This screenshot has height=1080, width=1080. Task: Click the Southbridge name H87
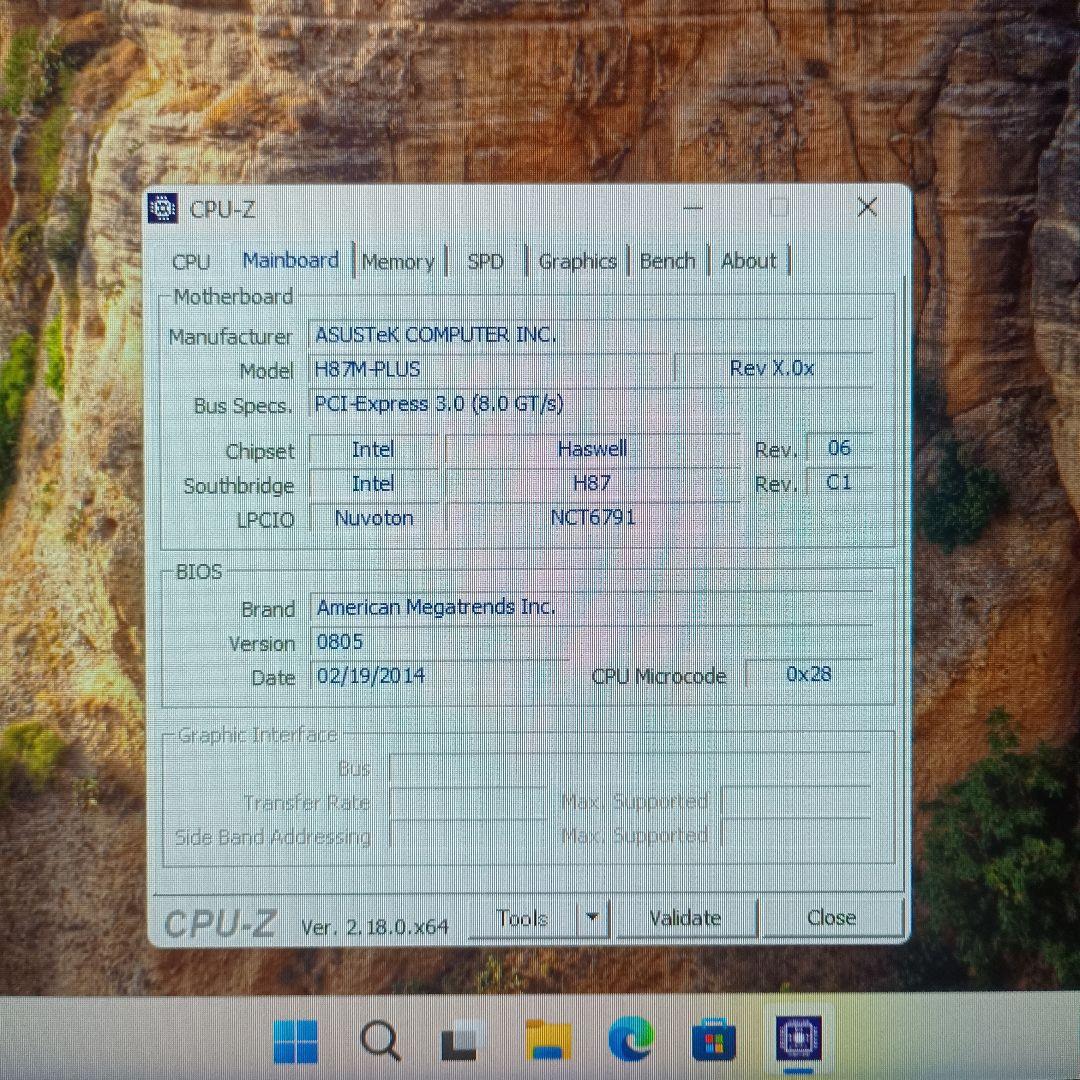pos(592,484)
